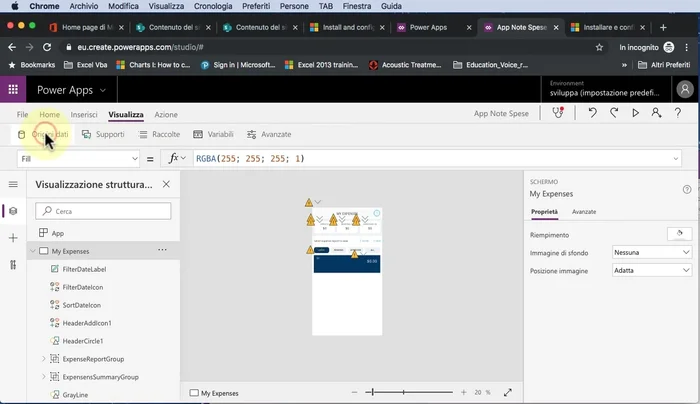Open Power Apps title dropdown chevron
Viewport: 700px width, 404px height.
(103, 90)
